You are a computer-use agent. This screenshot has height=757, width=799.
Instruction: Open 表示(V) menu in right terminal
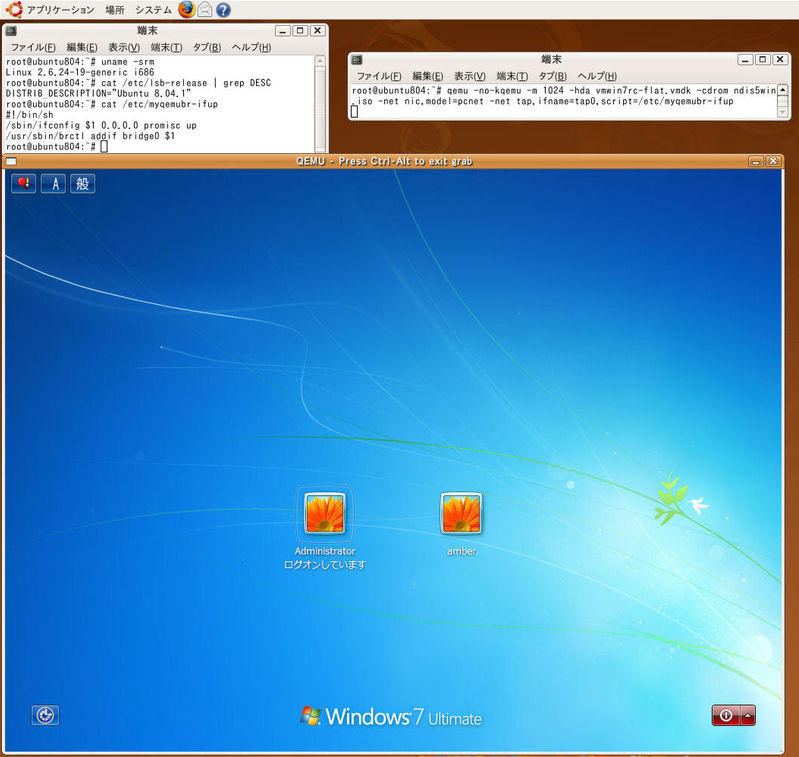469,76
